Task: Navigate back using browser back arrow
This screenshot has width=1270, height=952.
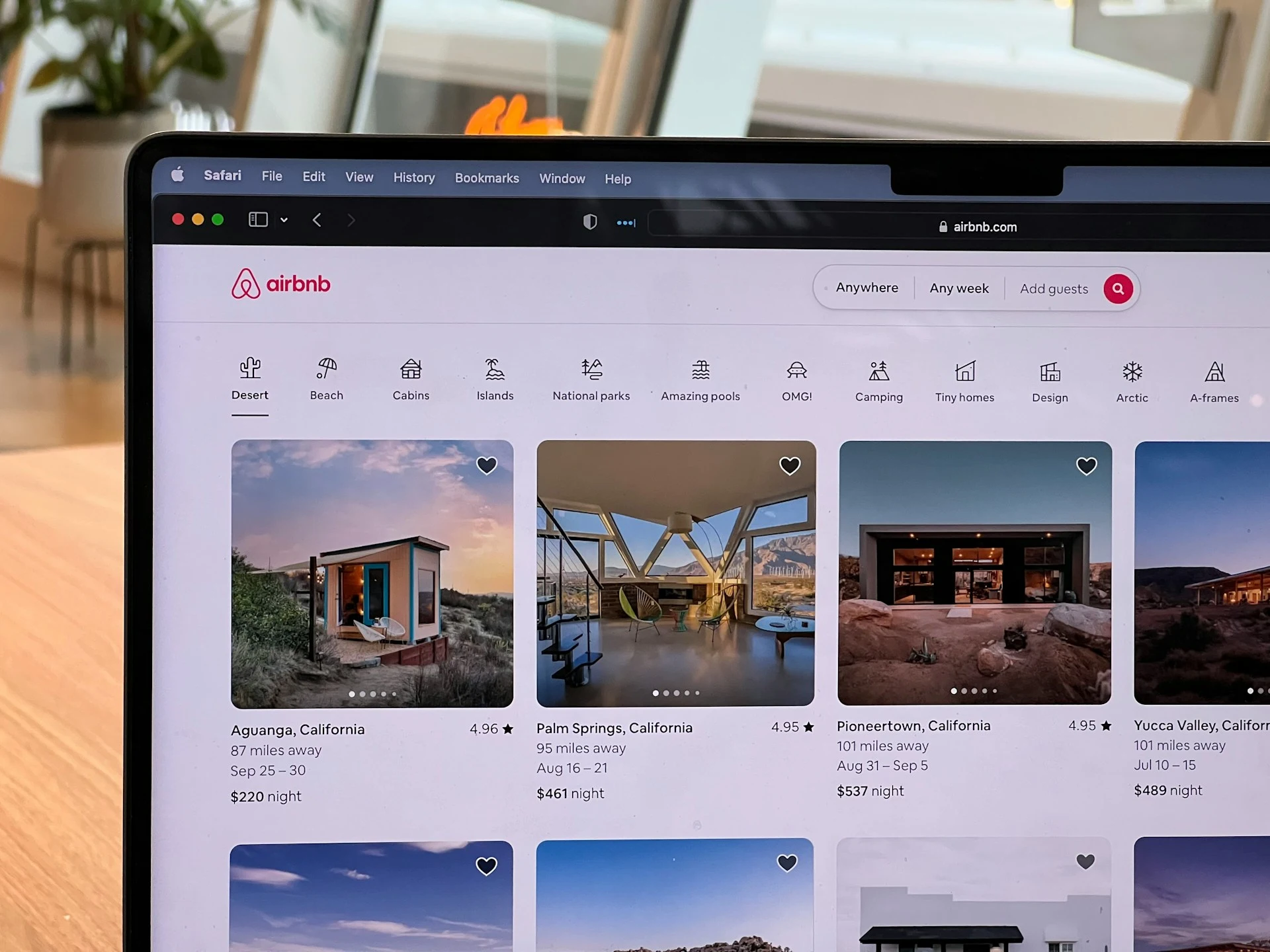Action: coord(318,219)
